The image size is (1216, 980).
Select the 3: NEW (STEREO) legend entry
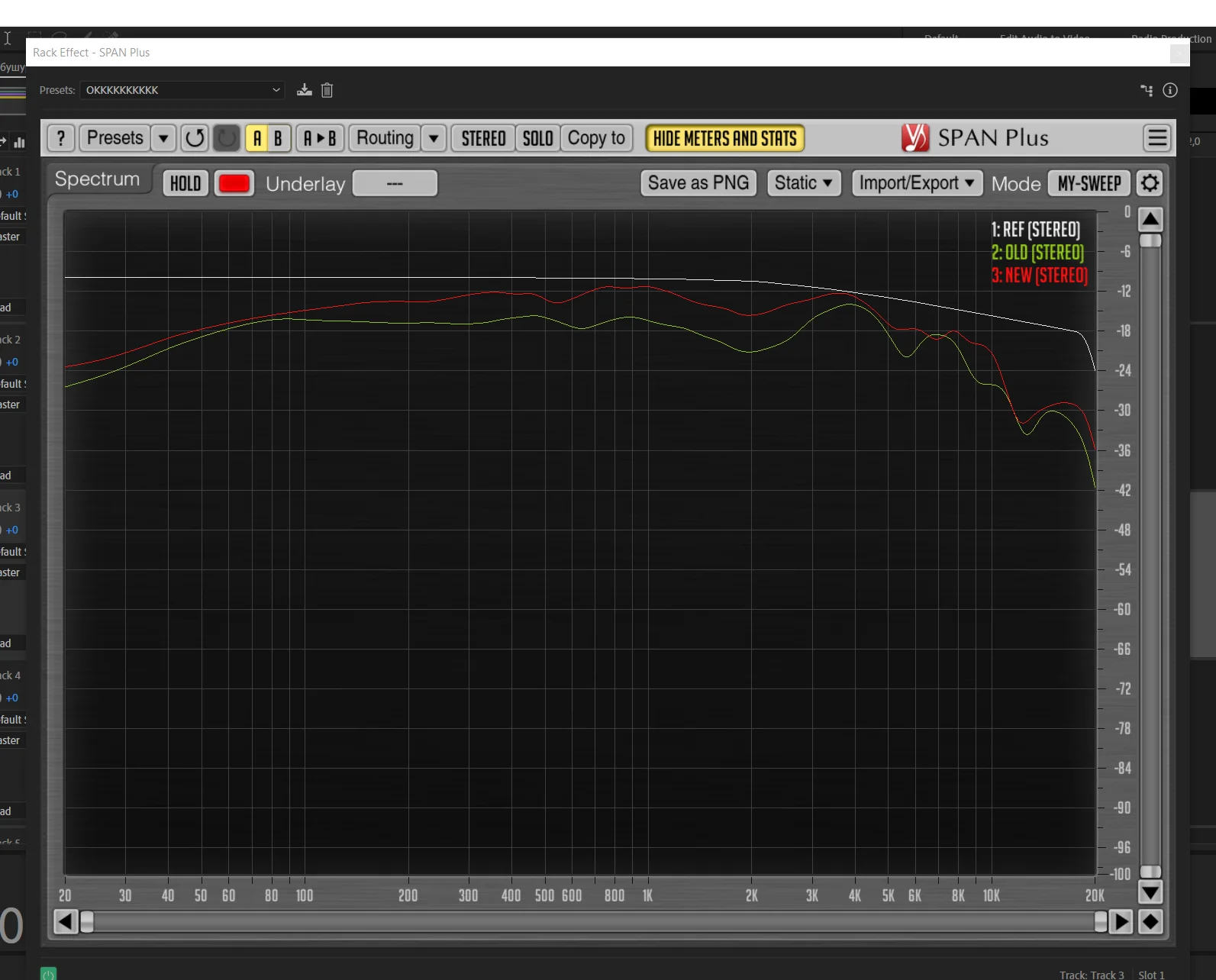pyautogui.click(x=1039, y=276)
